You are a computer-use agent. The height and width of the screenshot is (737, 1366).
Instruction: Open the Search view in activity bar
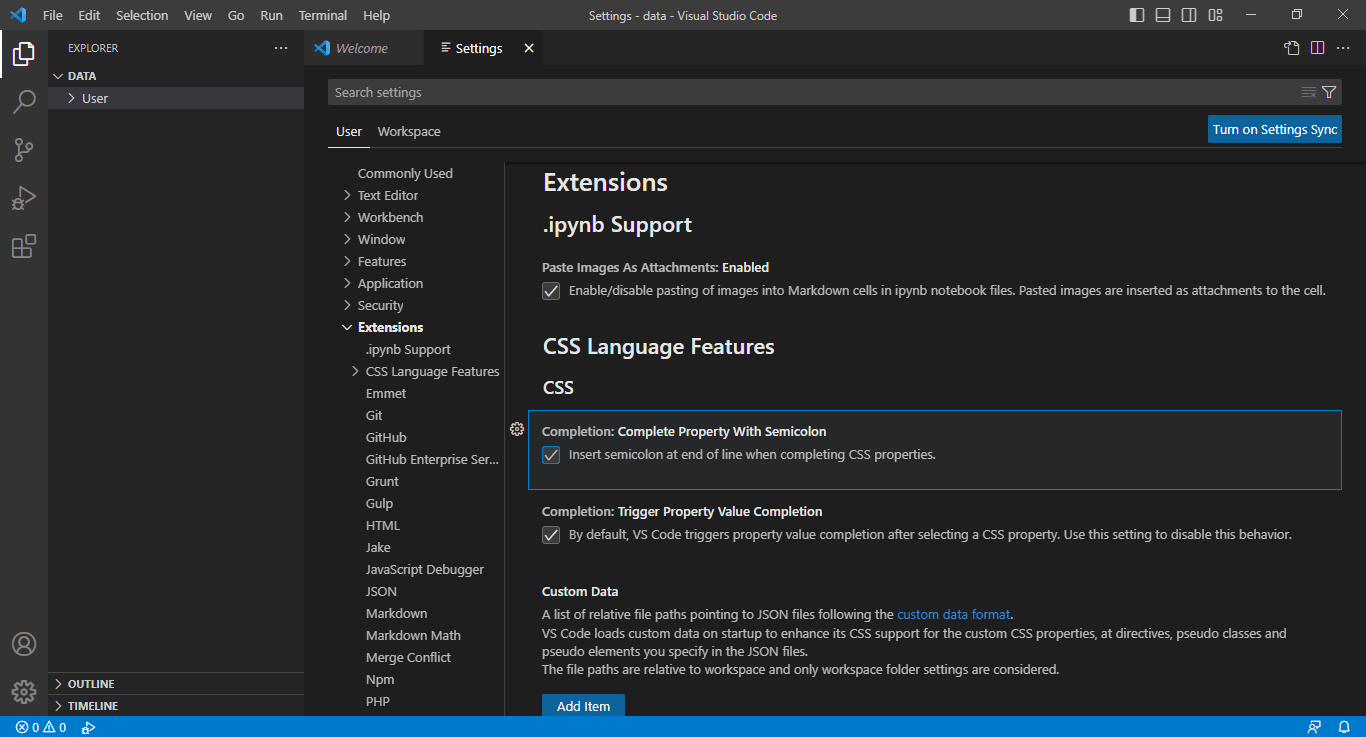24,102
